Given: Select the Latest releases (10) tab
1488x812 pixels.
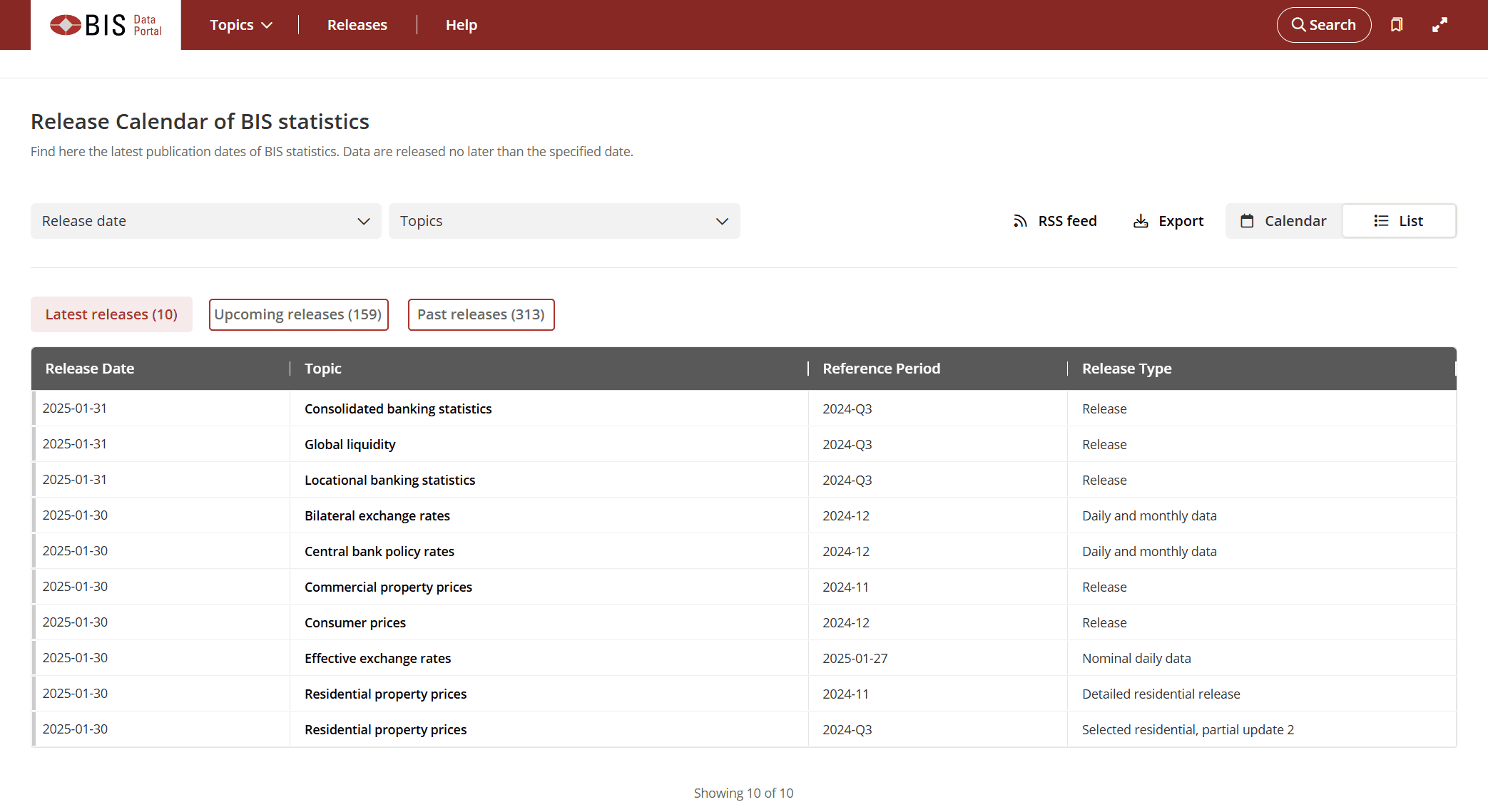Looking at the screenshot, I should 112,314.
